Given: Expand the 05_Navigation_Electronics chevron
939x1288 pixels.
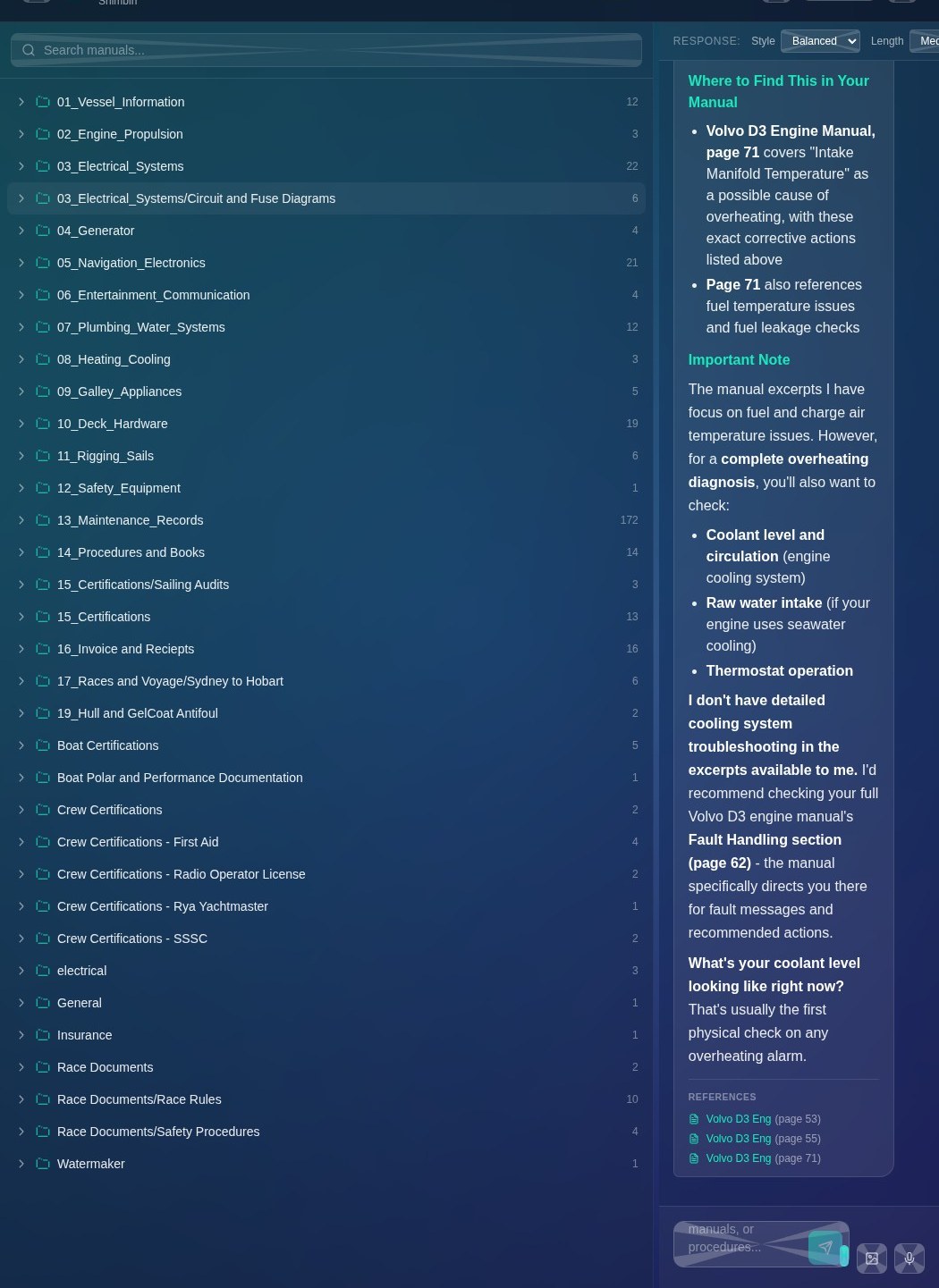Looking at the screenshot, I should pyautogui.click(x=21, y=263).
